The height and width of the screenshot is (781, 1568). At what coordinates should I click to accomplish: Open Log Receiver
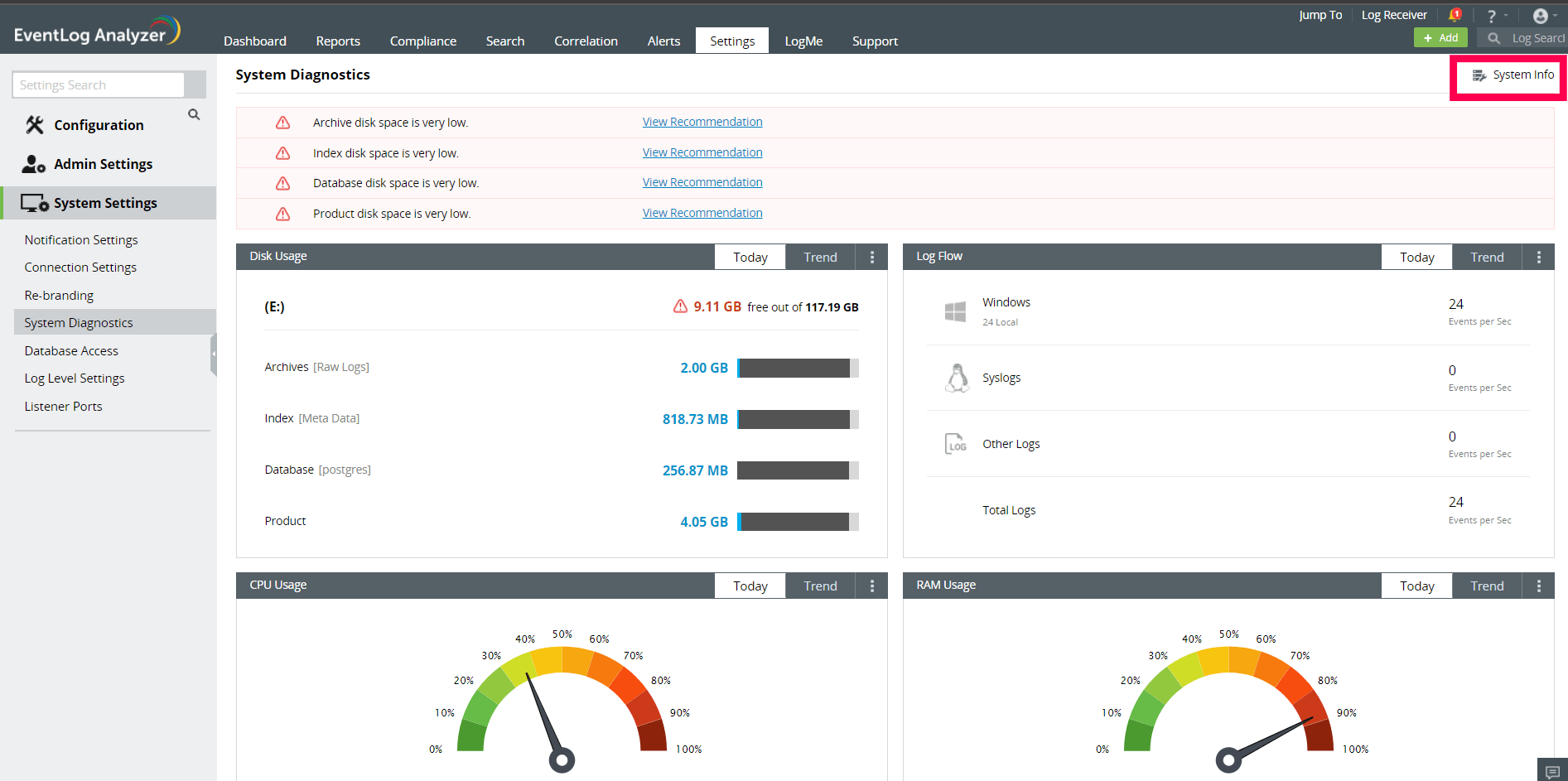pyautogui.click(x=1394, y=15)
